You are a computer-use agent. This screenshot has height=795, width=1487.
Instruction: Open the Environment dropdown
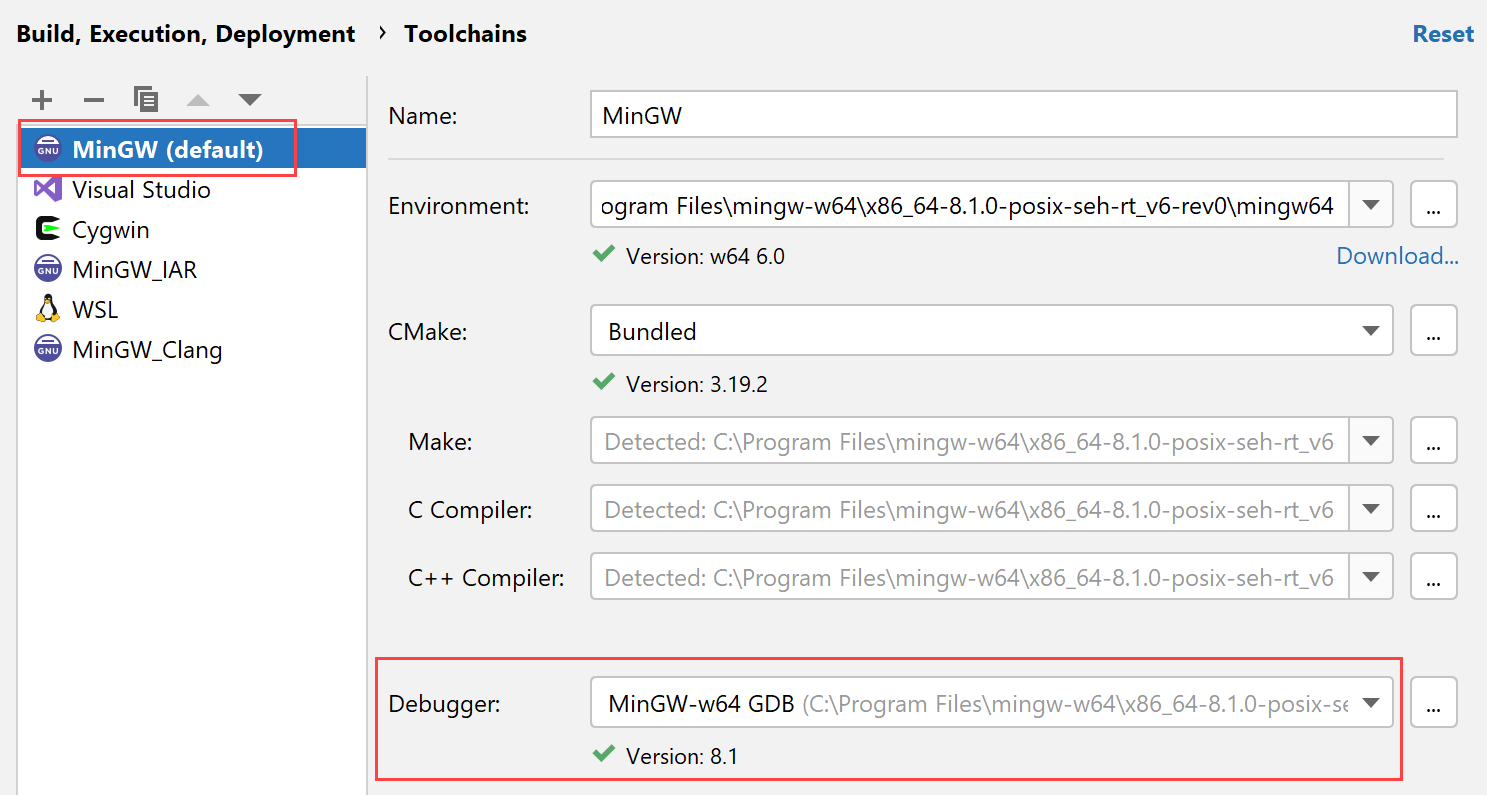tap(1371, 204)
